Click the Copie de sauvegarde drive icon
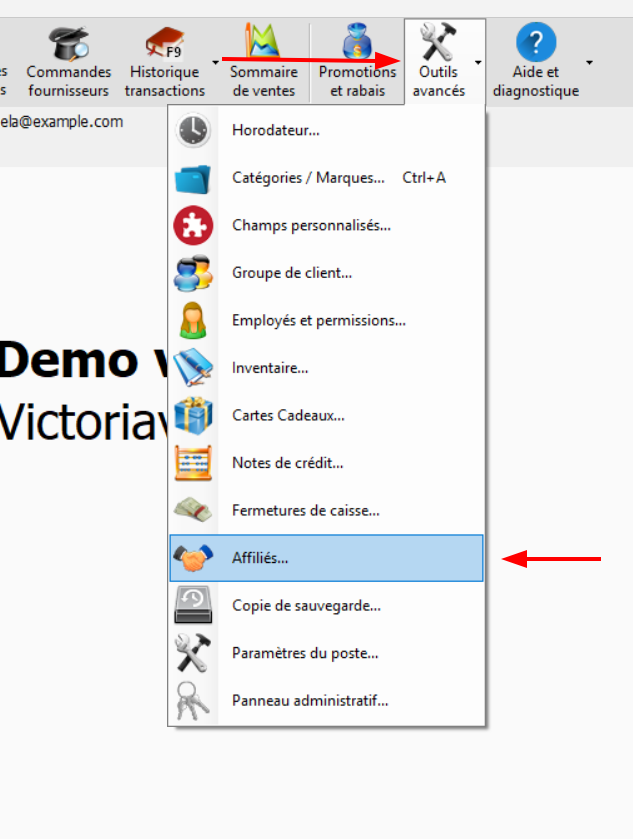This screenshot has width=633, height=839. click(193, 606)
